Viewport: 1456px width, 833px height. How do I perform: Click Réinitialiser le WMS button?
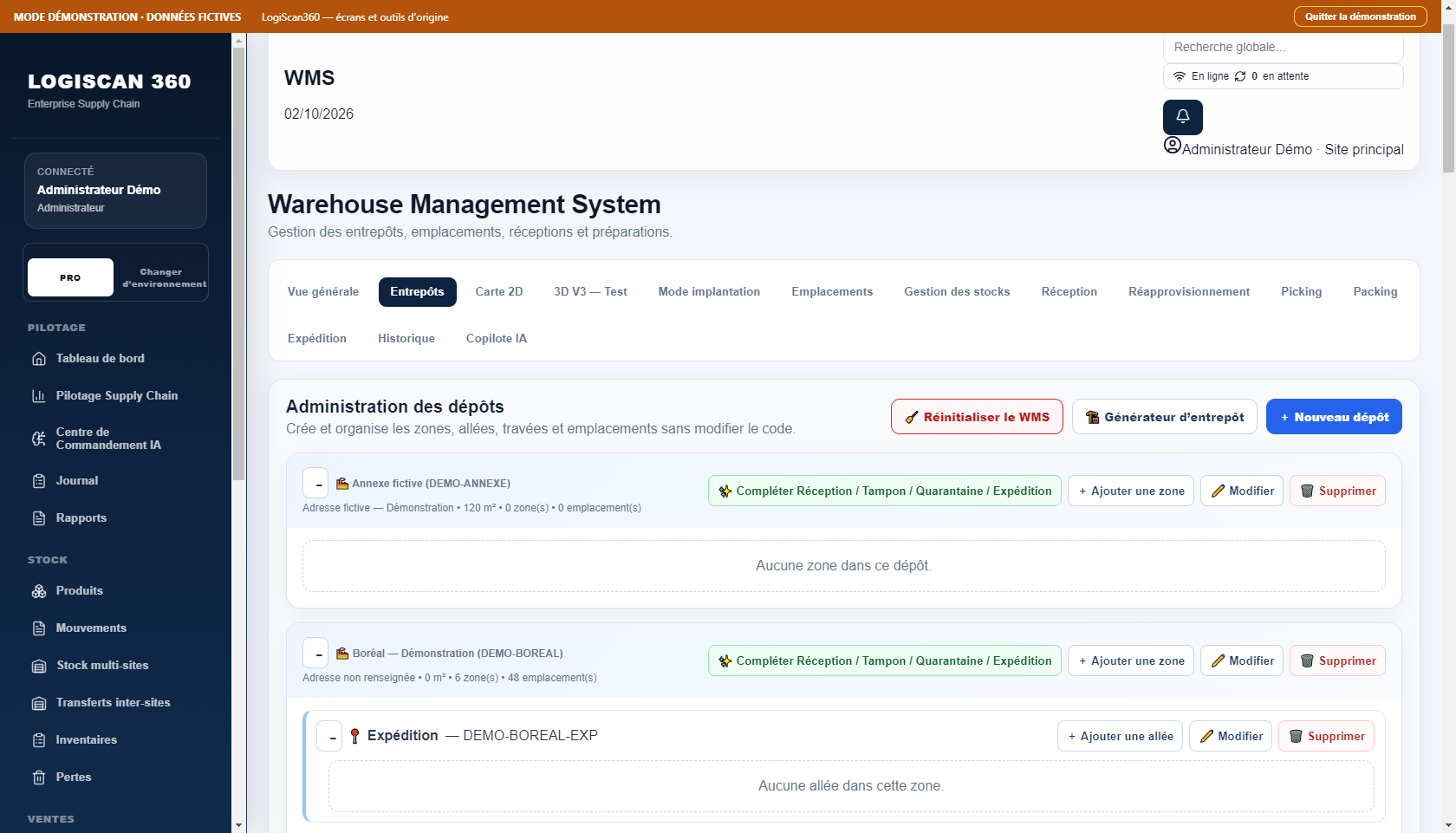(x=977, y=417)
